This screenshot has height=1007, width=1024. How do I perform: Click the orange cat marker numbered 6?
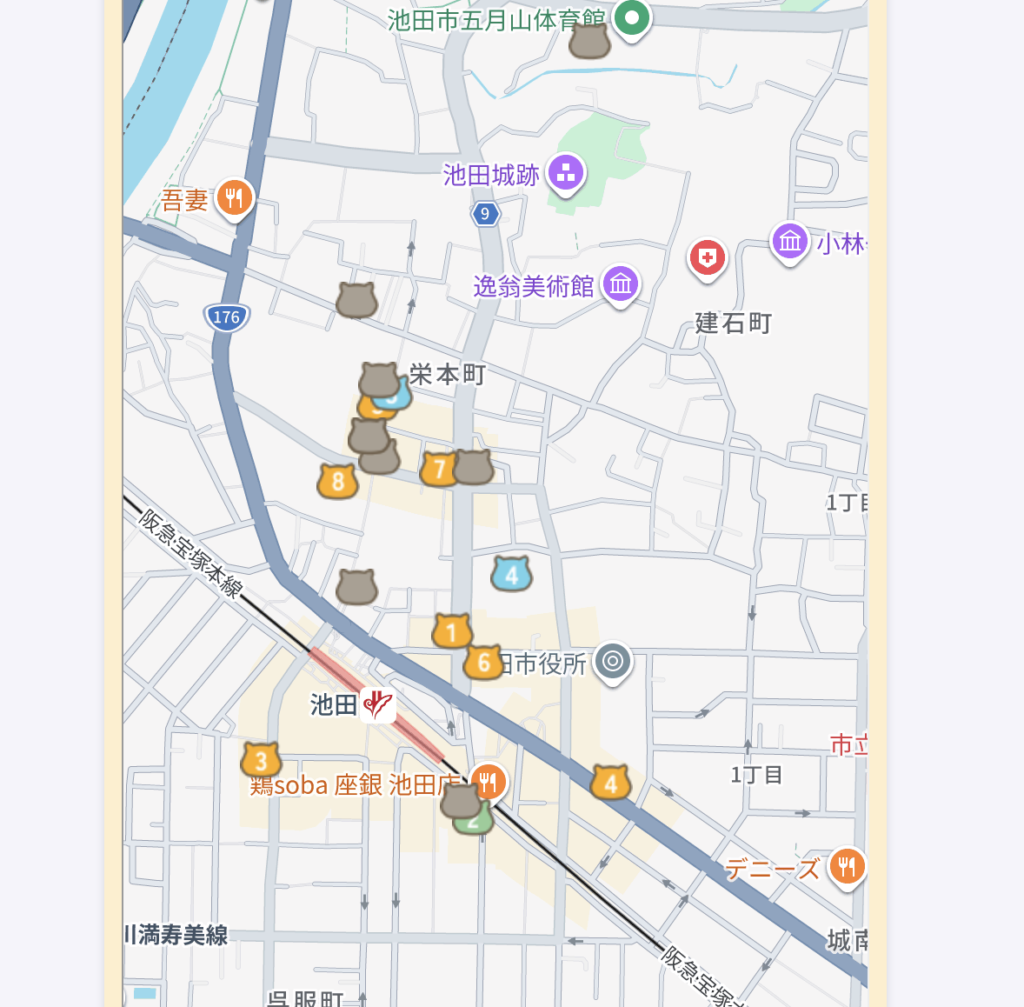coord(483,662)
